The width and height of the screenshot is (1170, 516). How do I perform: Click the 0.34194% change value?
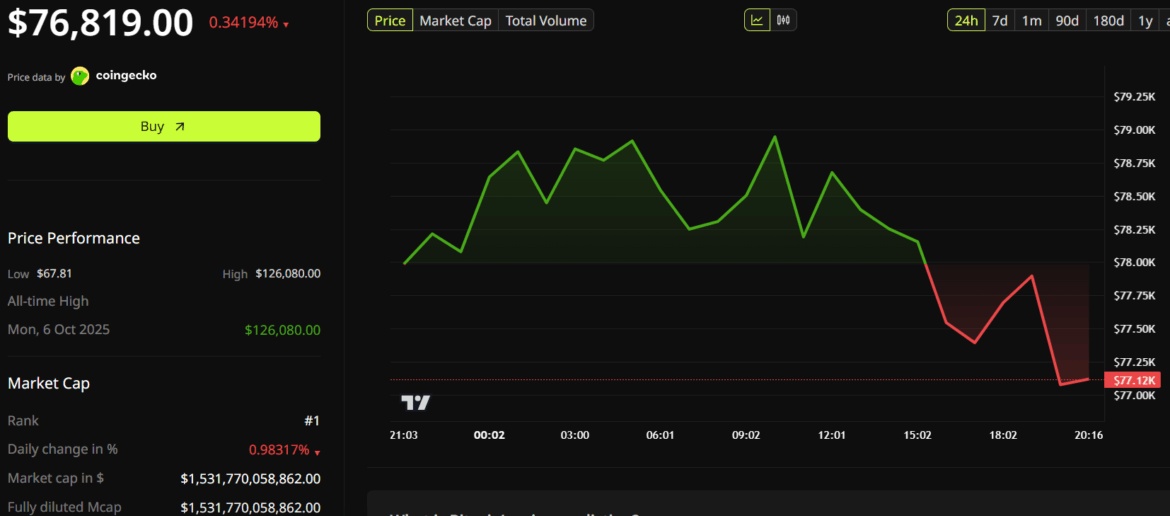[243, 23]
